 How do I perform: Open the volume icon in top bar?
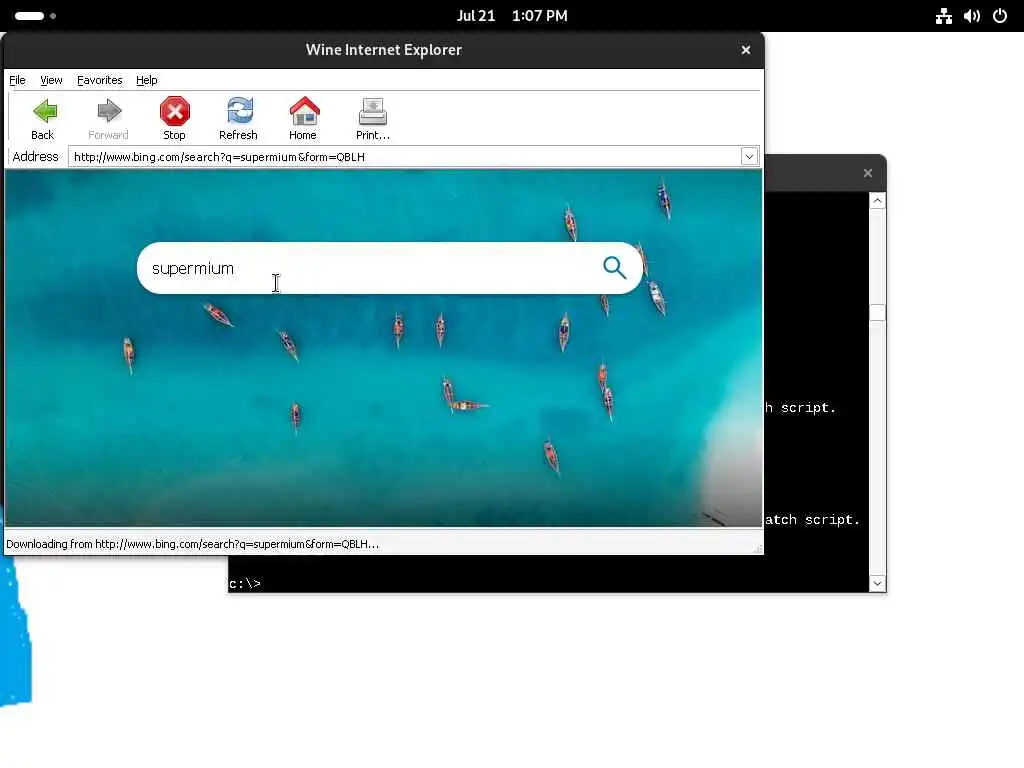point(972,16)
